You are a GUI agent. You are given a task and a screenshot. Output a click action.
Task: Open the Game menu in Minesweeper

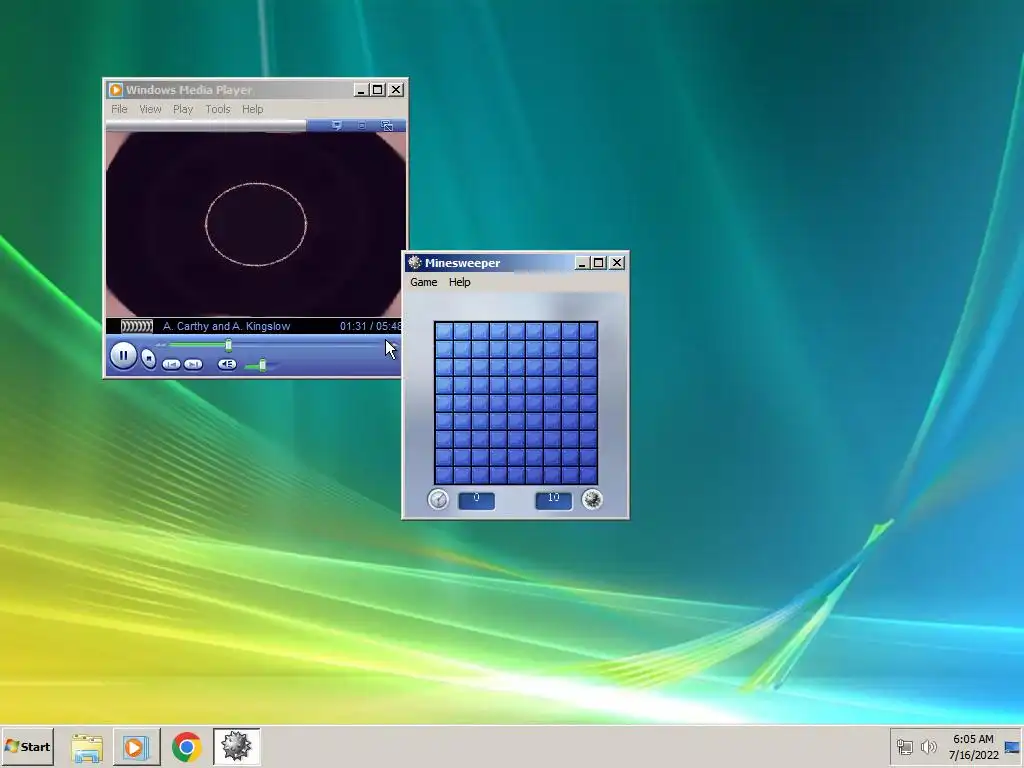(x=423, y=282)
